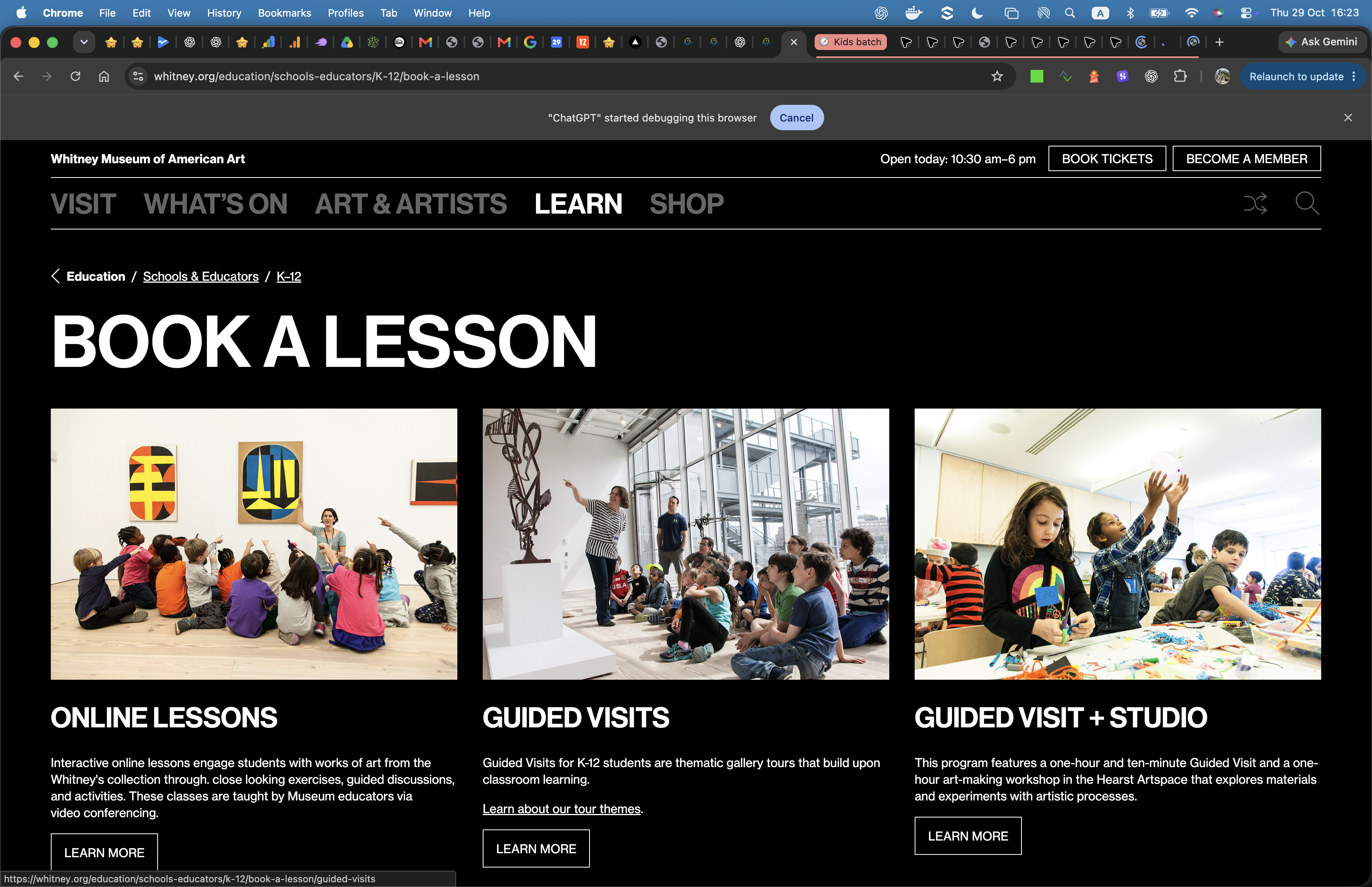1372x887 pixels.
Task: Open Learn about our tour themes link
Action: (x=561, y=809)
